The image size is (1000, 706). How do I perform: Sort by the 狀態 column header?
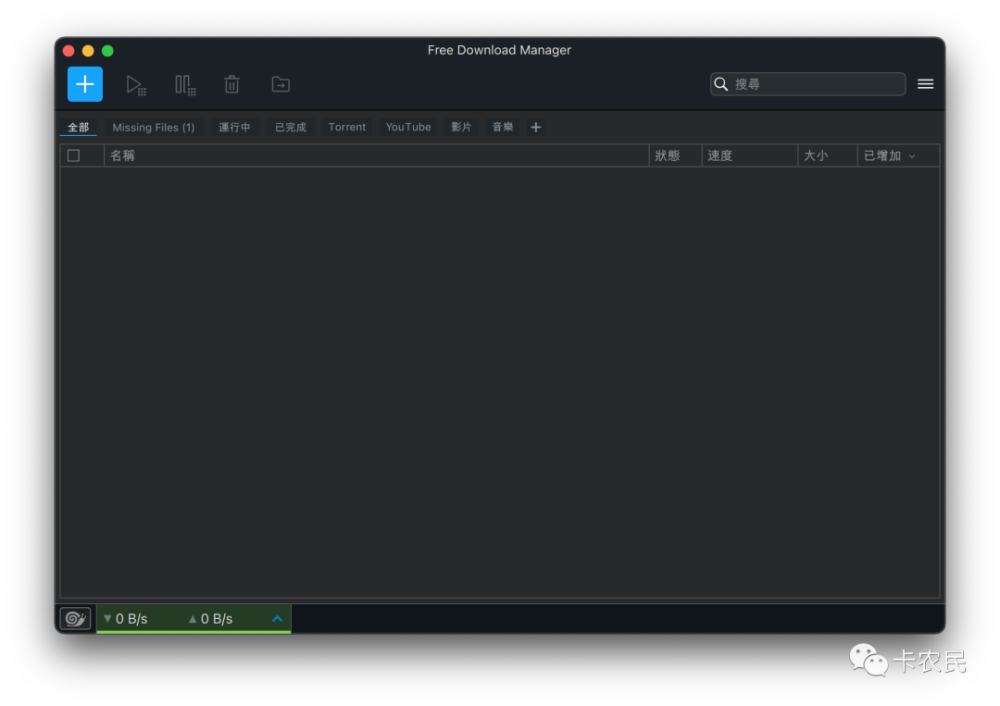click(x=675, y=156)
